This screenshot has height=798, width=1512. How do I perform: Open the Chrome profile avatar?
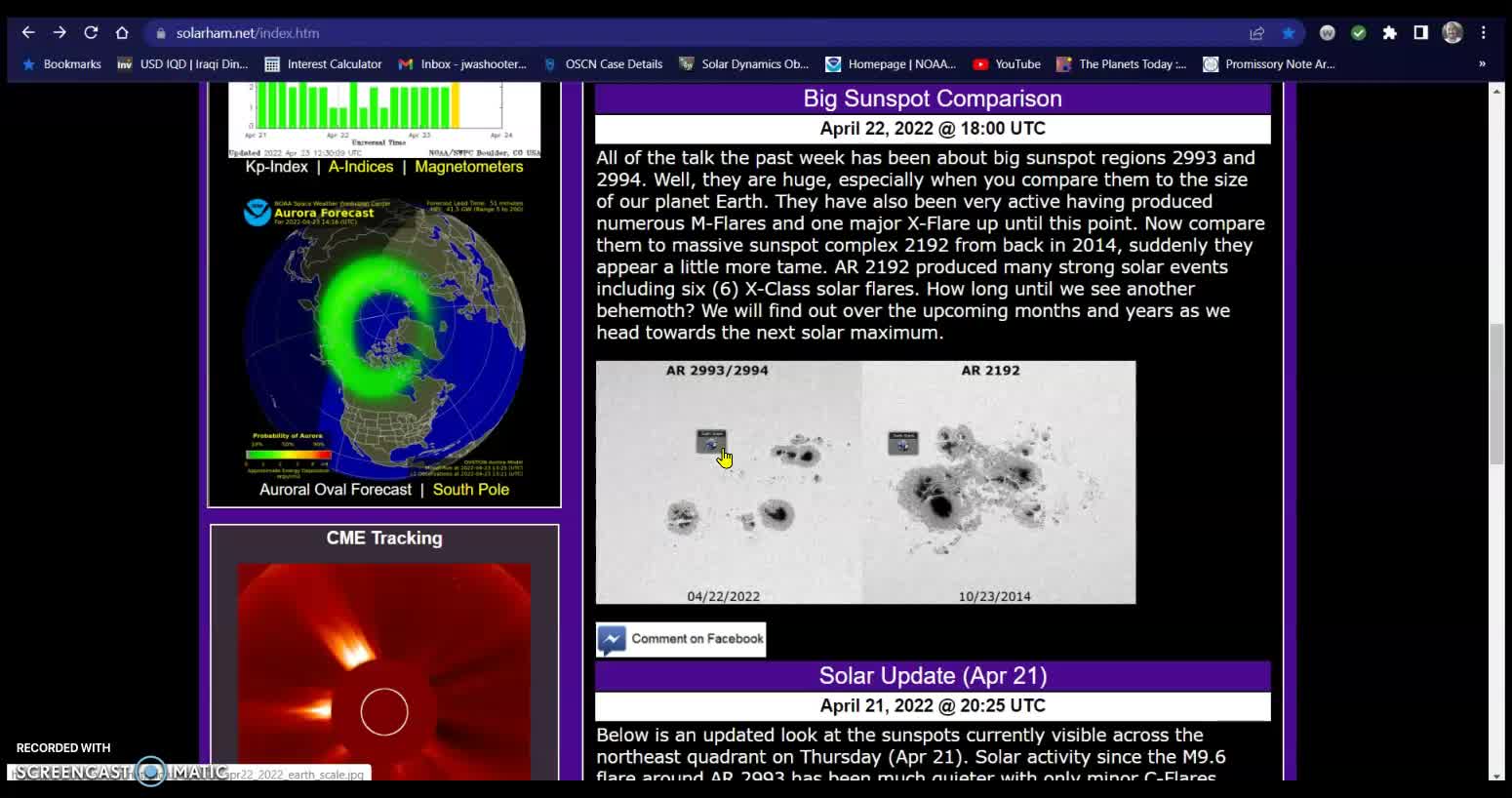pyautogui.click(x=1452, y=33)
